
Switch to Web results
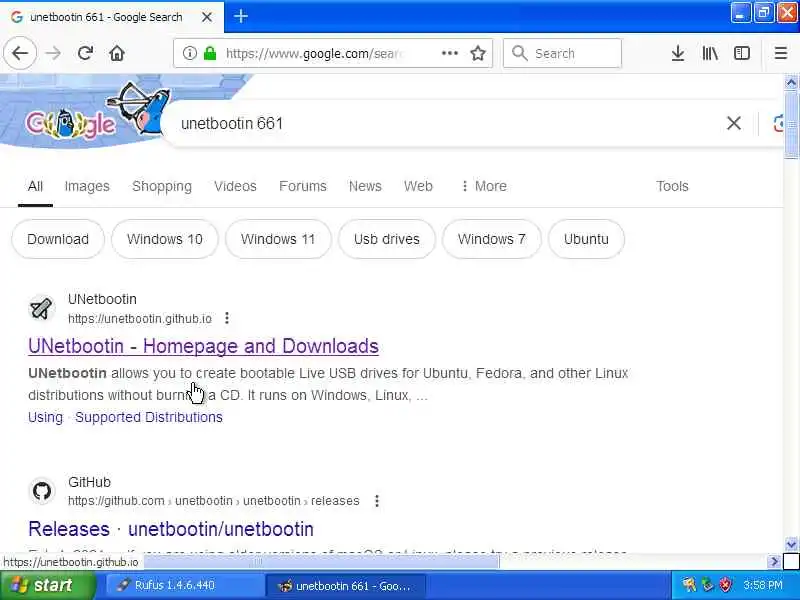pyautogui.click(x=418, y=186)
